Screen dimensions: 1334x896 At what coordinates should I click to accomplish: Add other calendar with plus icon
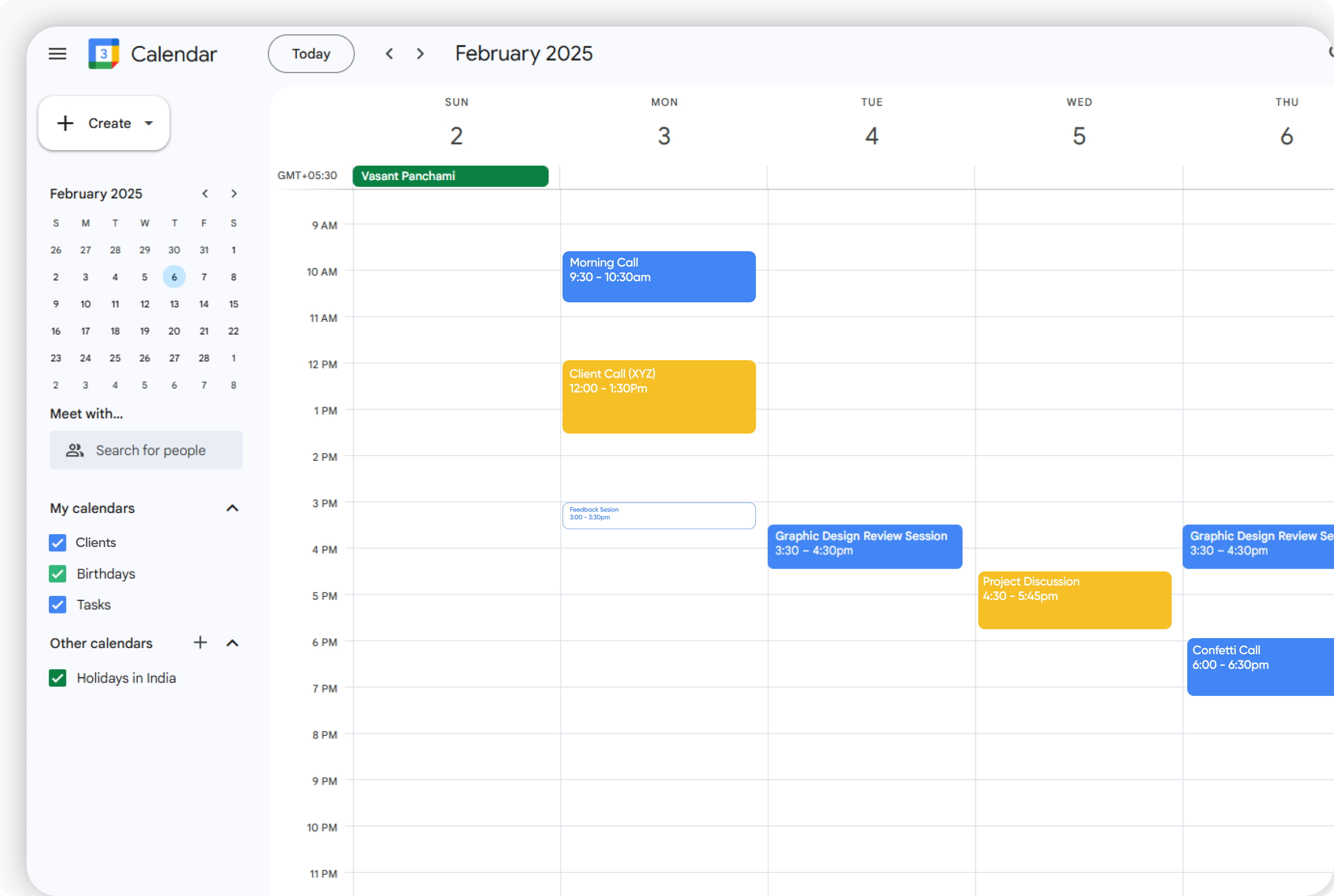tap(200, 643)
